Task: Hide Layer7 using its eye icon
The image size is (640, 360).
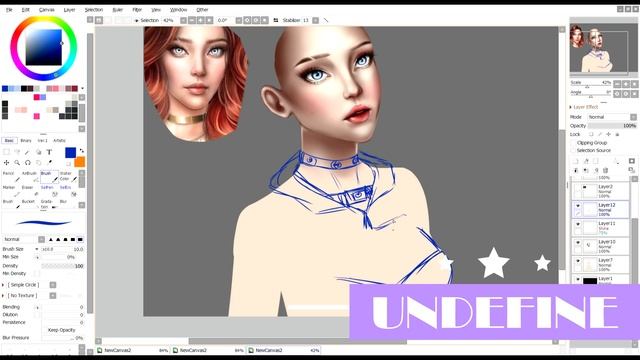Action: click(x=578, y=261)
